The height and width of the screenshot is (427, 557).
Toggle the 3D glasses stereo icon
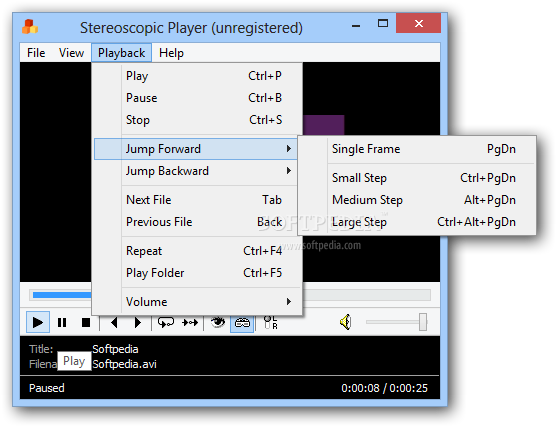pos(242,323)
